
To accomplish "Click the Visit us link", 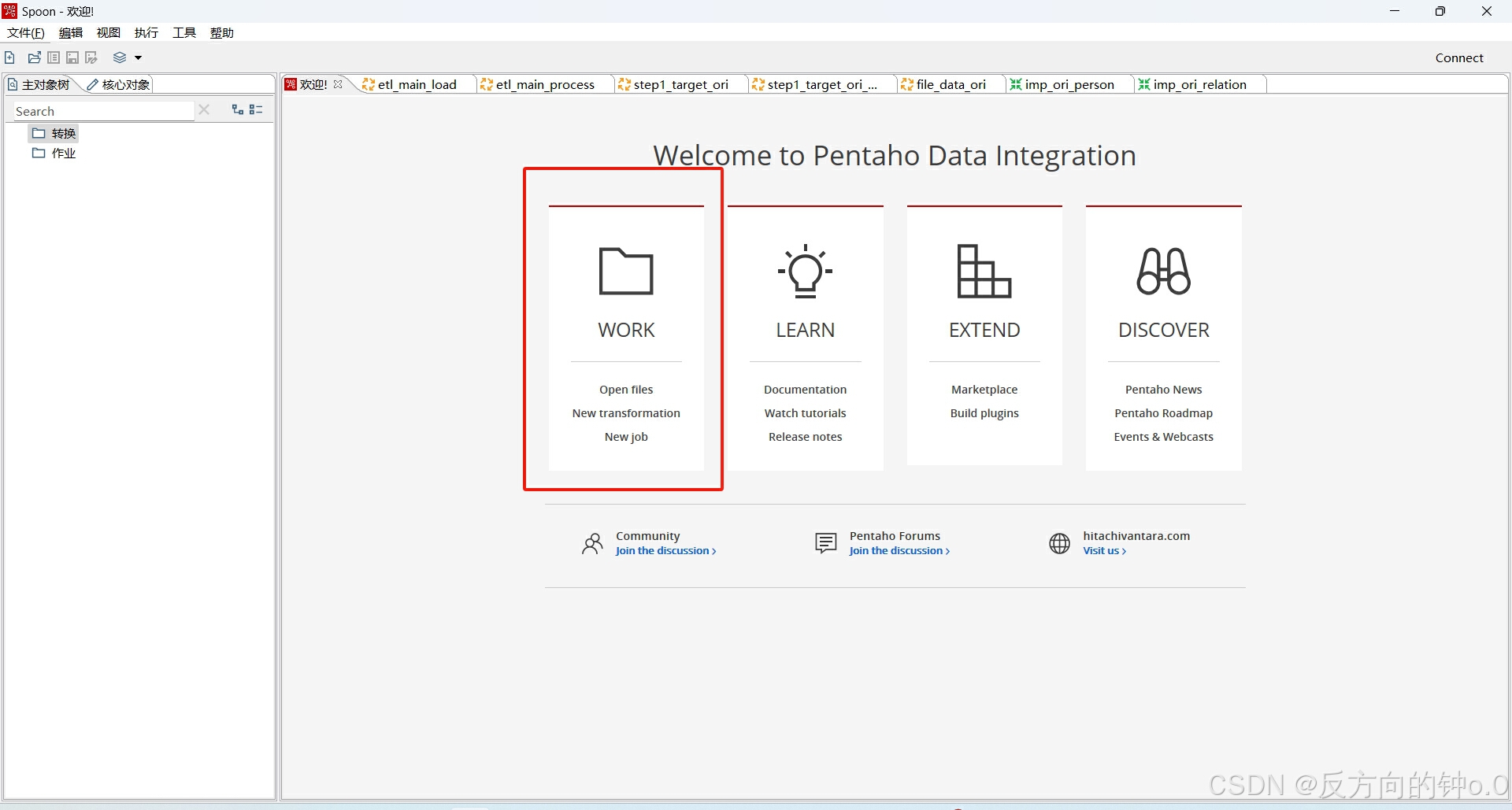I will point(1104,551).
